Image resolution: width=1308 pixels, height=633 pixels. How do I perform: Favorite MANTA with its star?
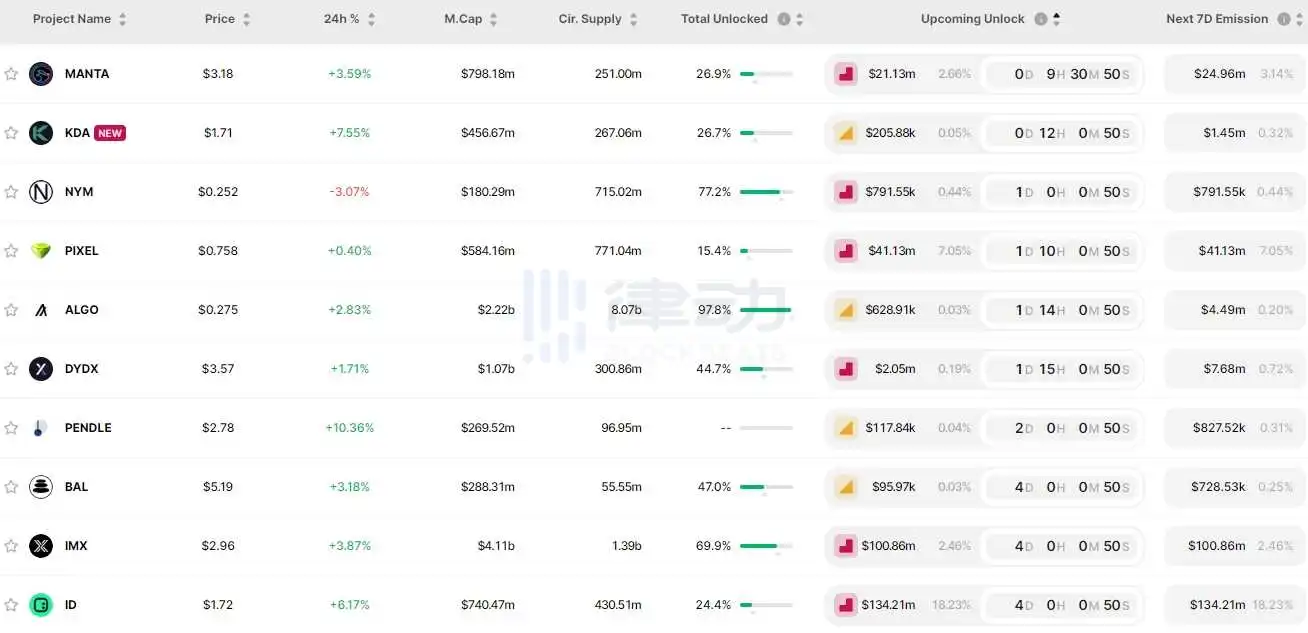click(11, 74)
